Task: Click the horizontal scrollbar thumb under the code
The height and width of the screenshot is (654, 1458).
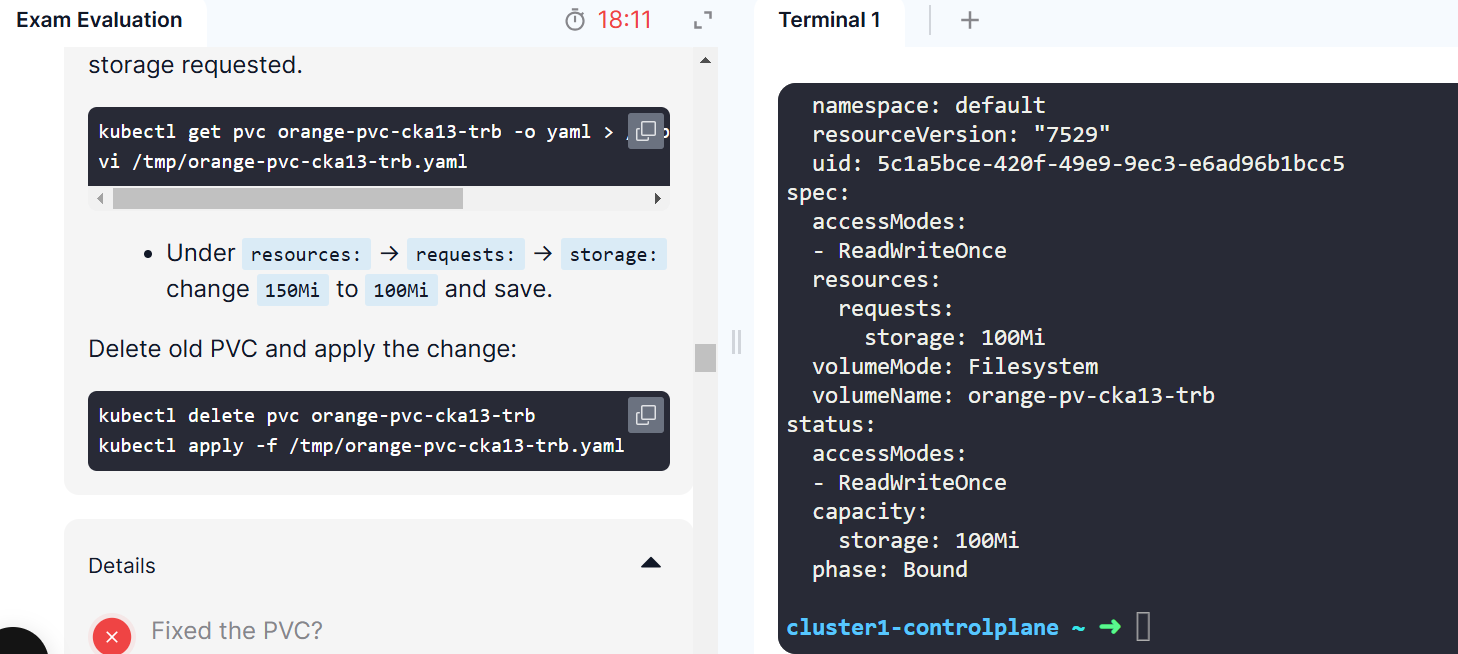Action: [x=287, y=199]
